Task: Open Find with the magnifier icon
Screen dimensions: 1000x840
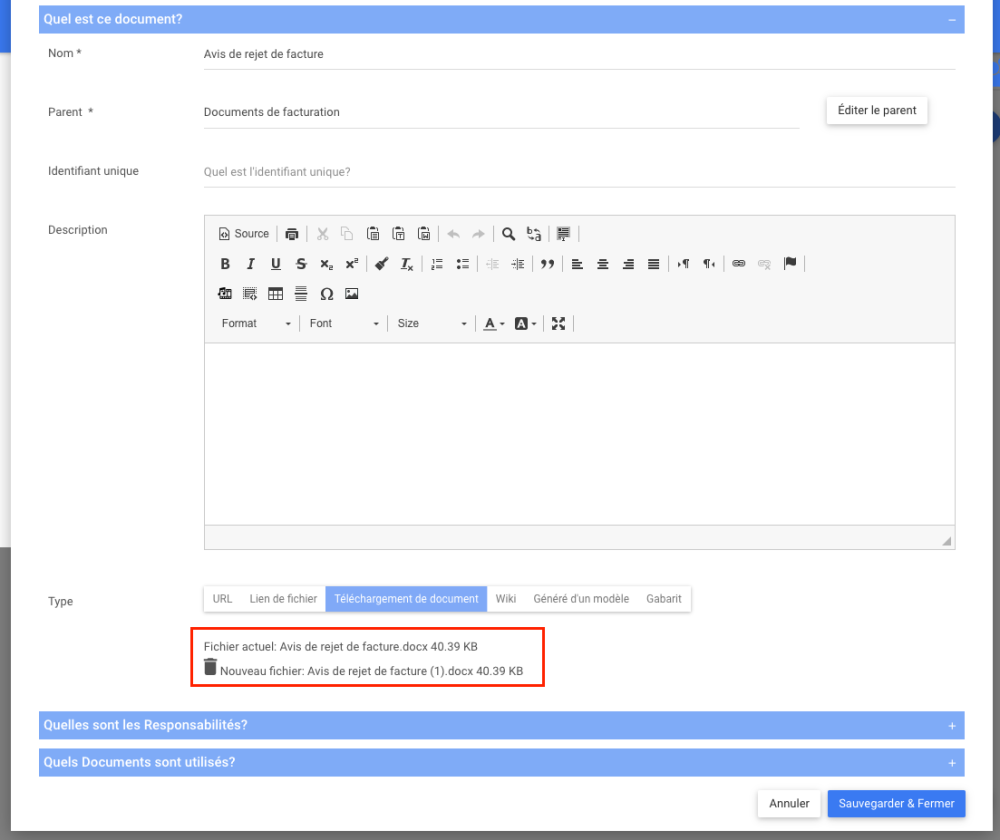Action: click(508, 233)
